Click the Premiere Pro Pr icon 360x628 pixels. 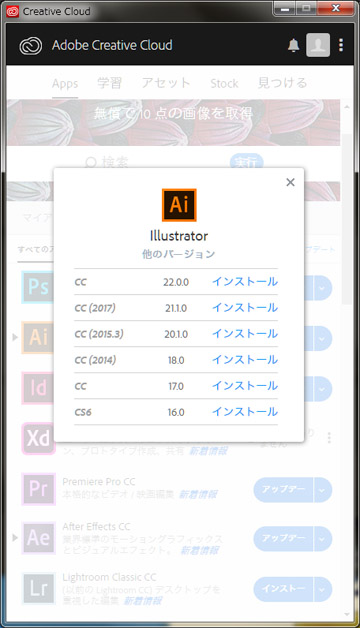point(38,489)
